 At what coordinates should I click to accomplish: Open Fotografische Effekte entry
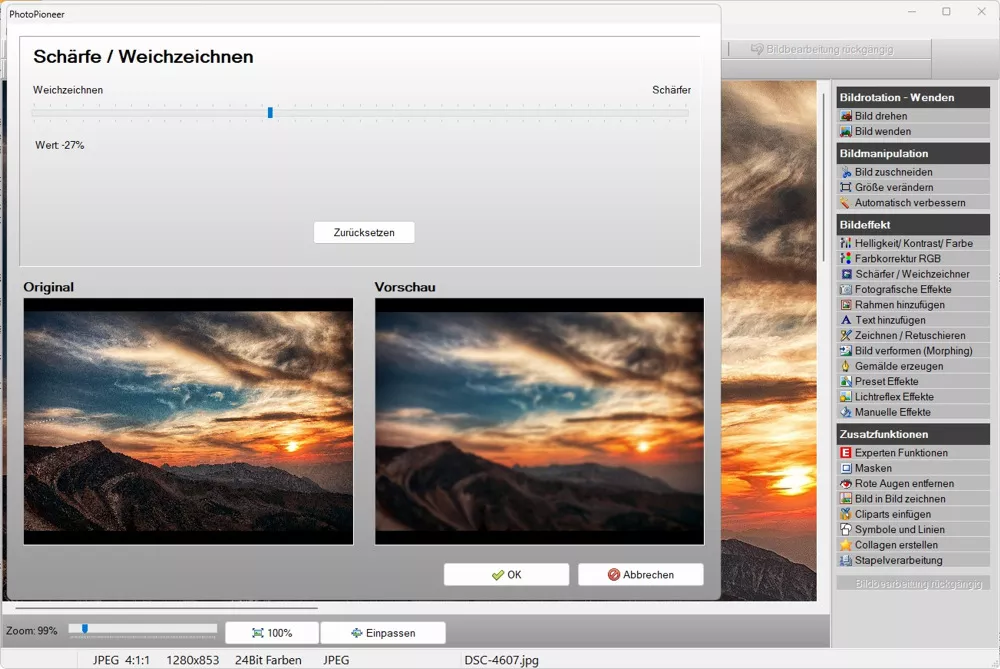pos(902,290)
